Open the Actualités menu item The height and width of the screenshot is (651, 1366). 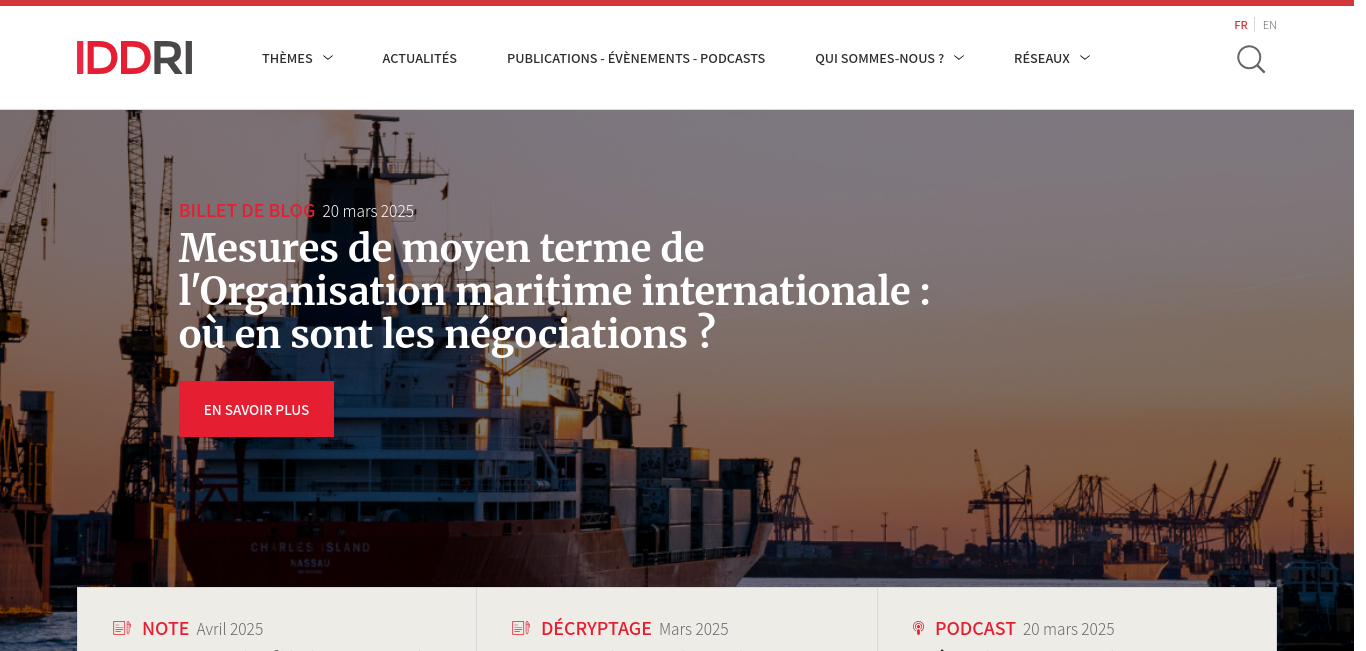coord(420,58)
